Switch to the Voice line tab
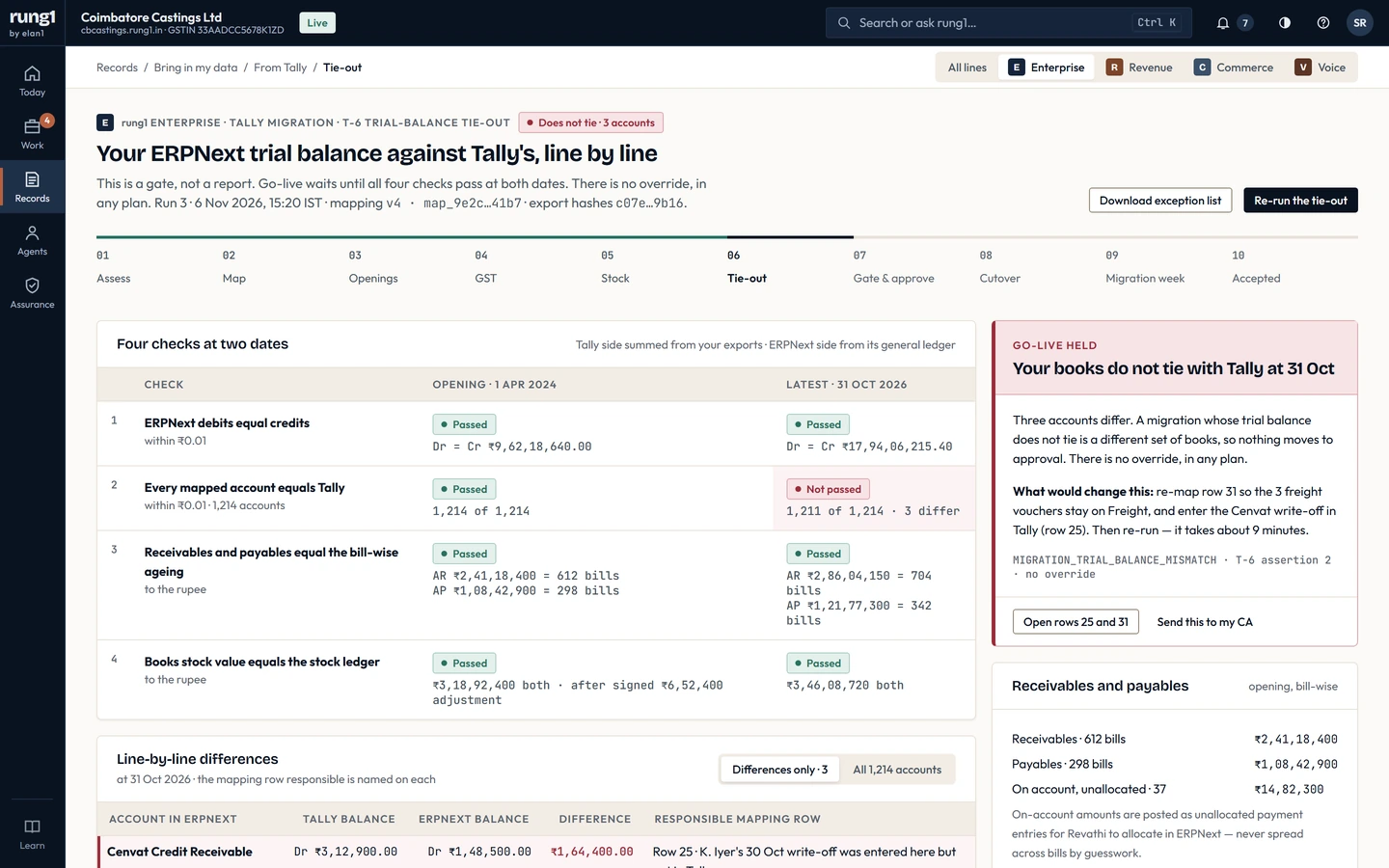The width and height of the screenshot is (1389, 868). (1321, 68)
